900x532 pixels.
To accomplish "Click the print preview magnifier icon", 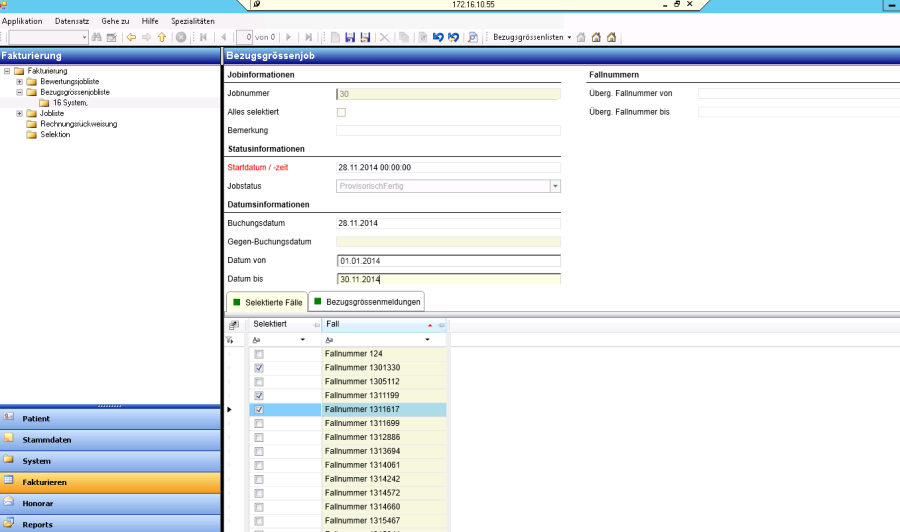I will 473,37.
